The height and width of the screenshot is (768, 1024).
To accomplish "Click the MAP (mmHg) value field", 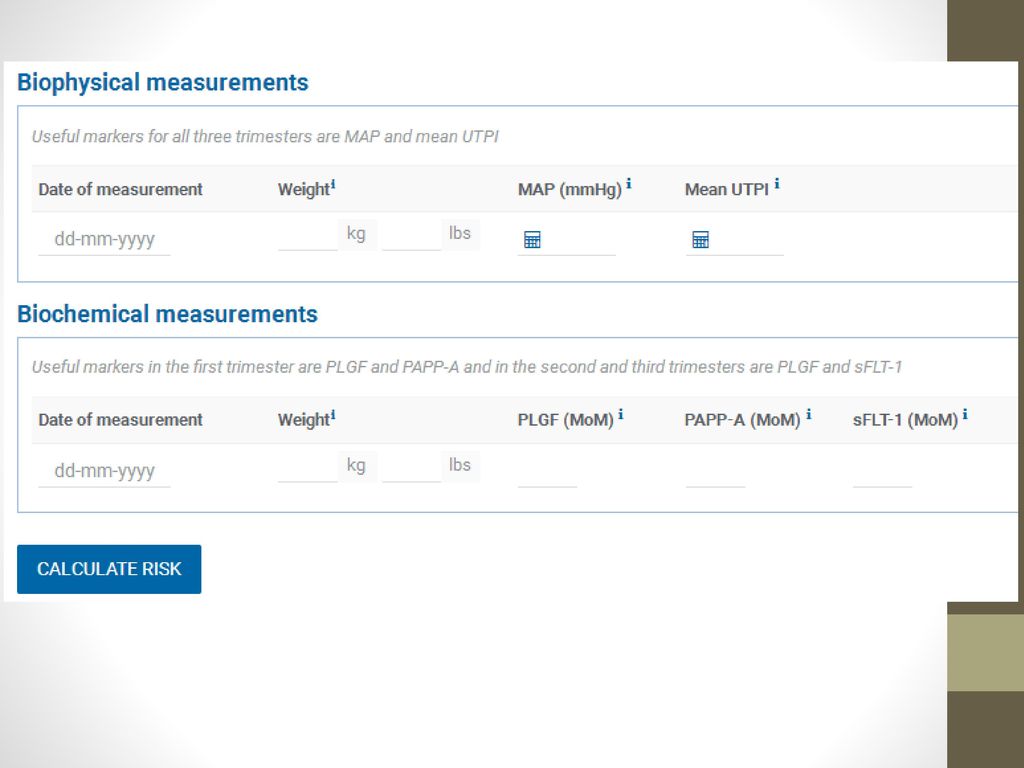I will (578, 240).
